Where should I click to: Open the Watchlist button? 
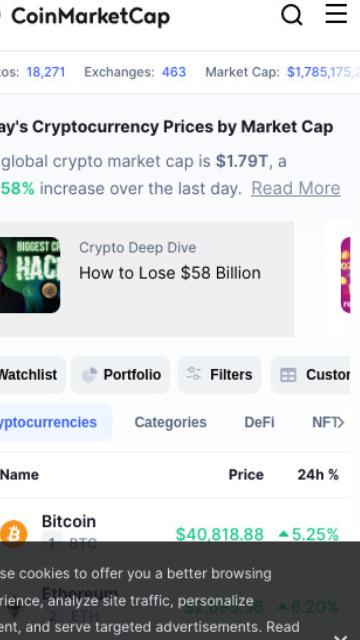click(29, 375)
